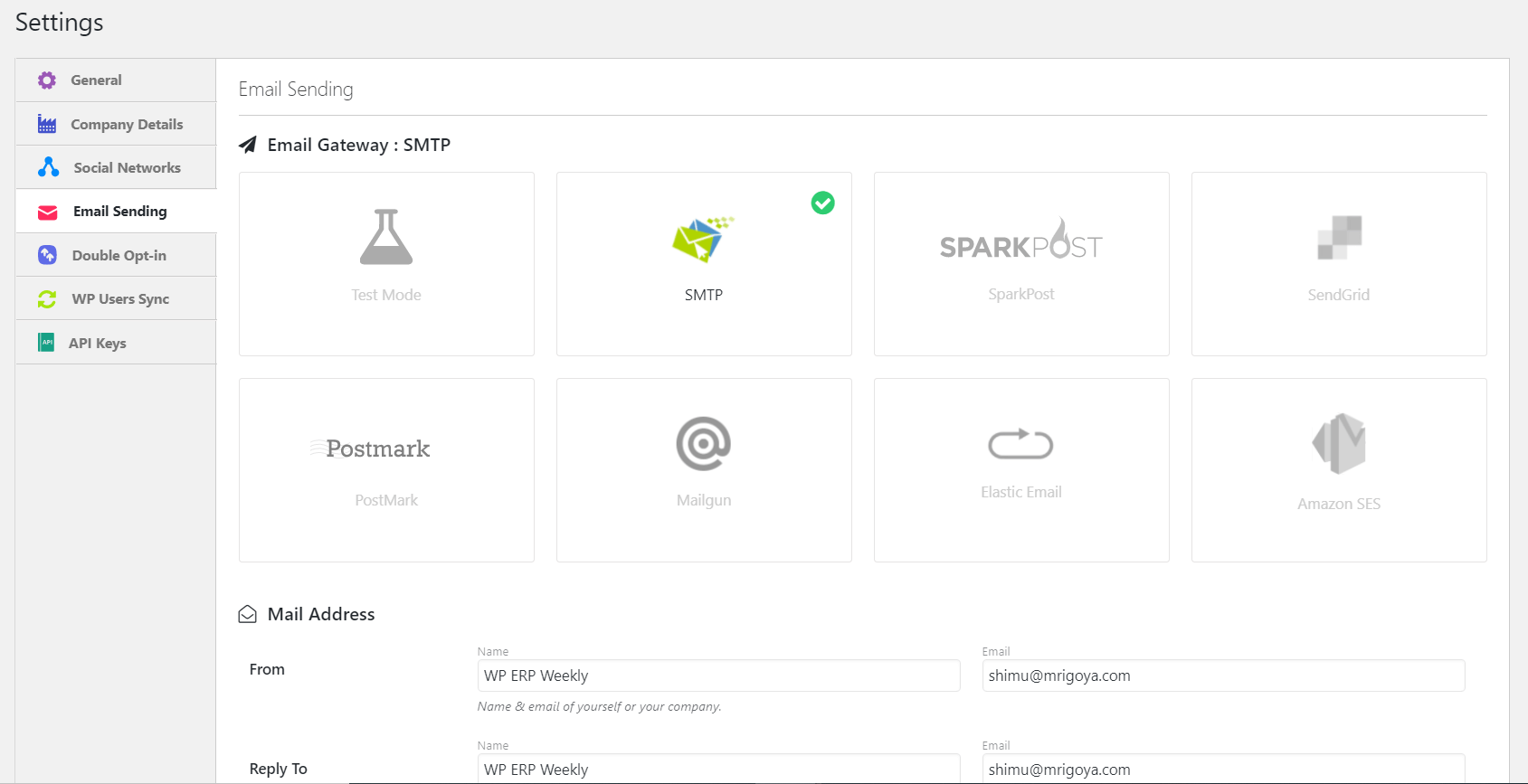Screen dimensions: 1528x784
Task: Choose the SMTP envelope gateway icon
Action: click(x=703, y=240)
